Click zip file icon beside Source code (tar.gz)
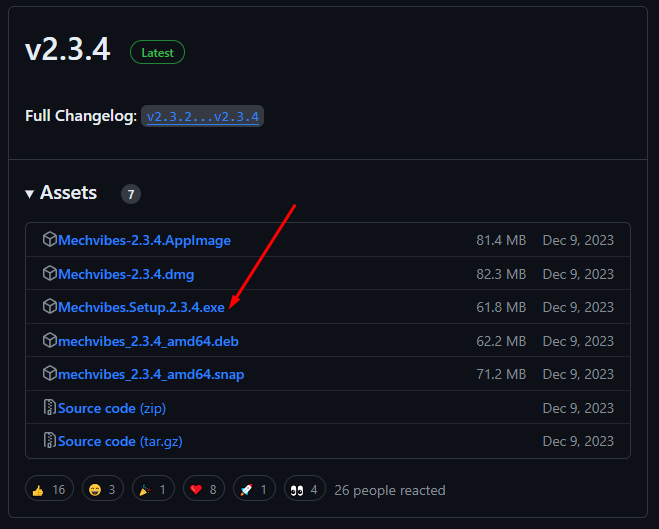659x529 pixels. pyautogui.click(x=50, y=440)
